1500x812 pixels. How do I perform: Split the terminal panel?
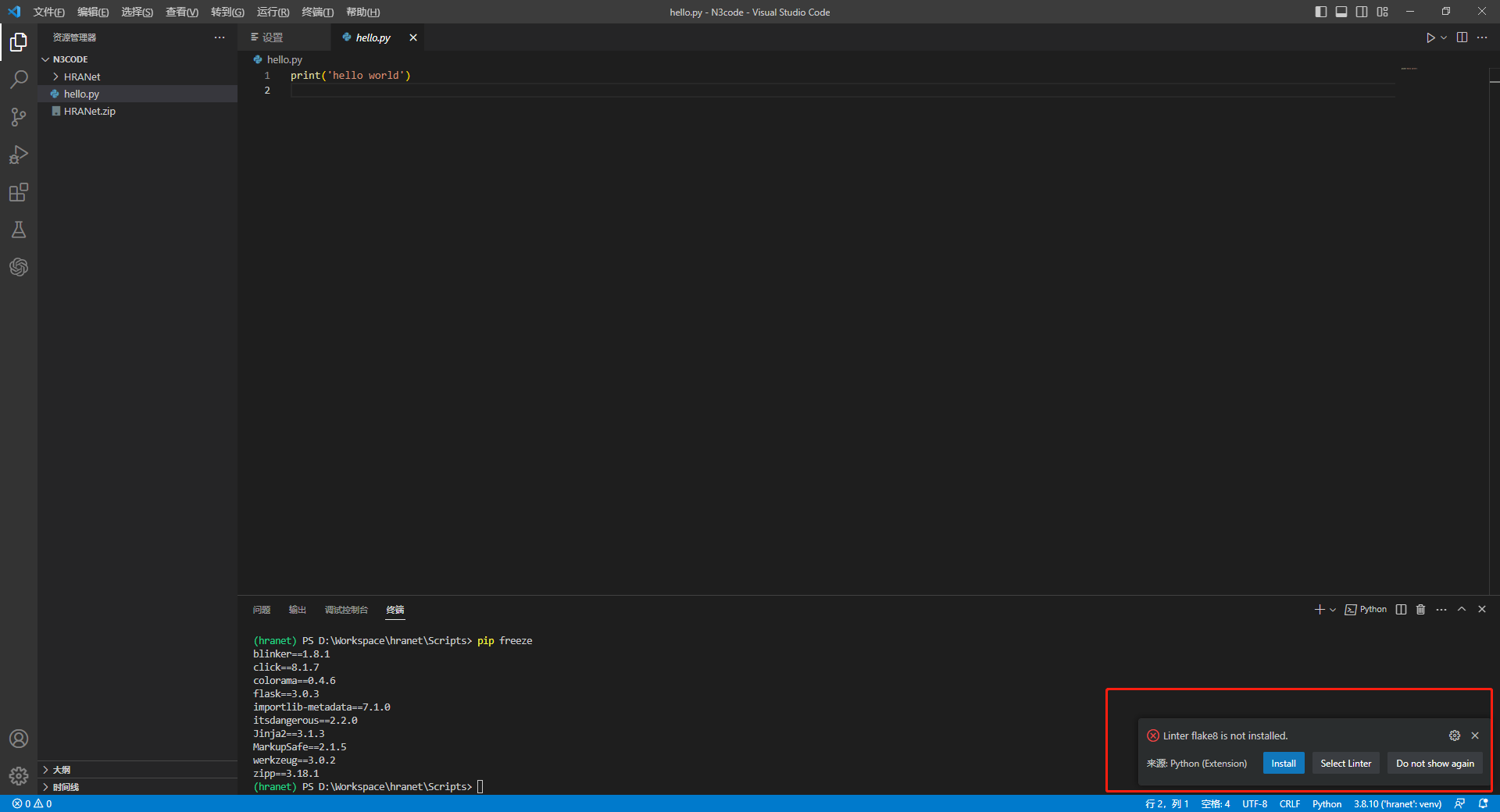(1402, 610)
